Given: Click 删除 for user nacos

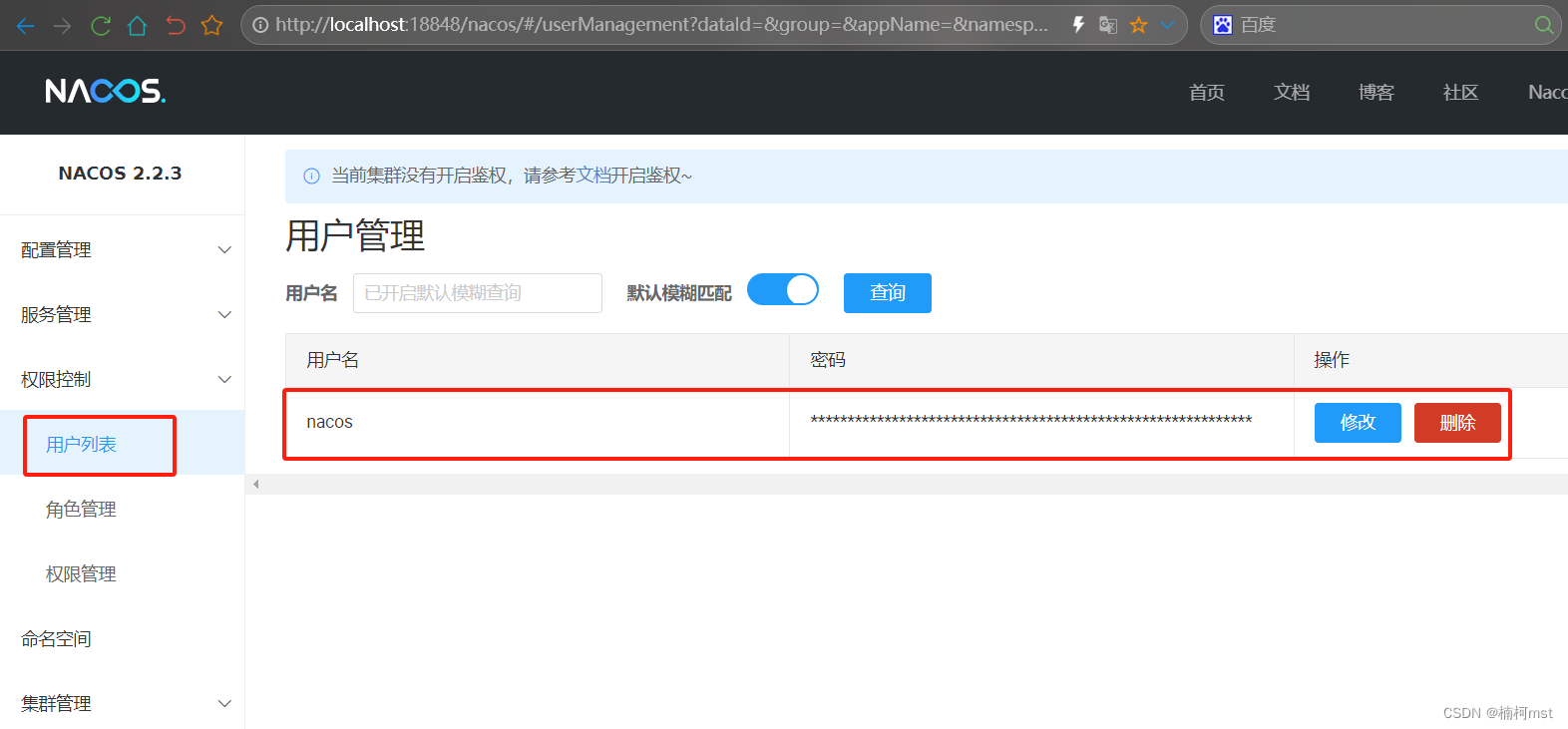Looking at the screenshot, I should click(1457, 423).
